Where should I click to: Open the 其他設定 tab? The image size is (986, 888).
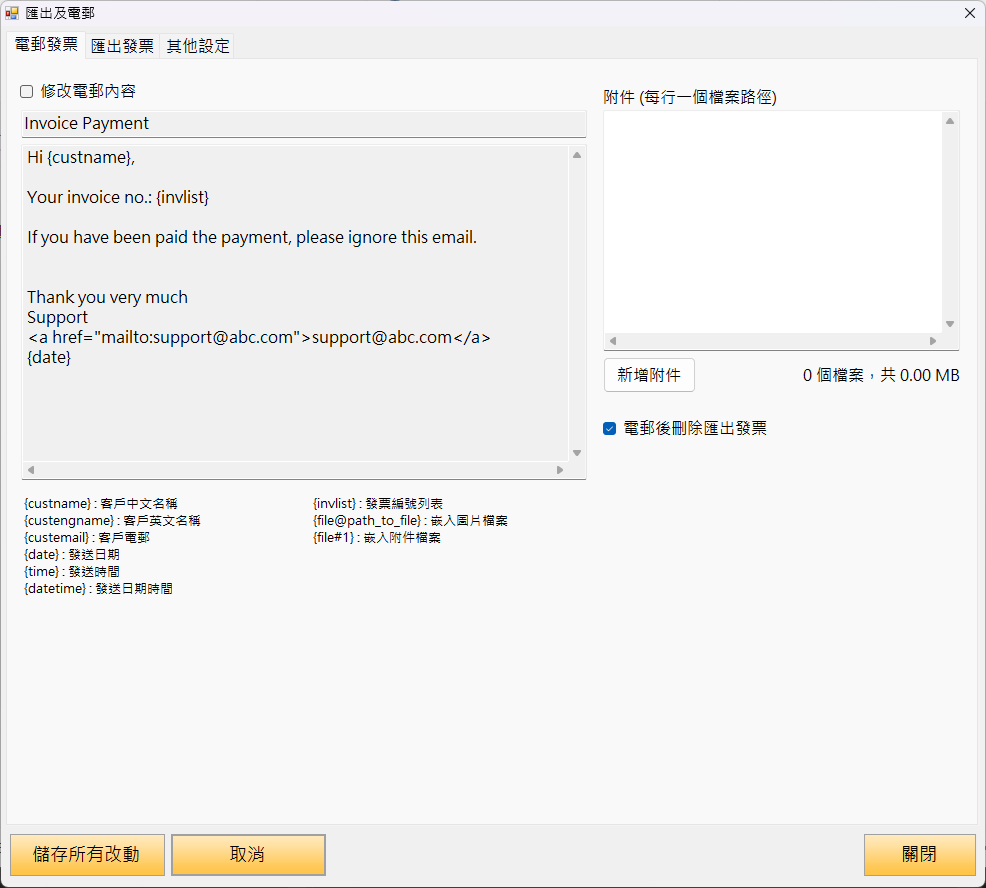pyautogui.click(x=198, y=46)
